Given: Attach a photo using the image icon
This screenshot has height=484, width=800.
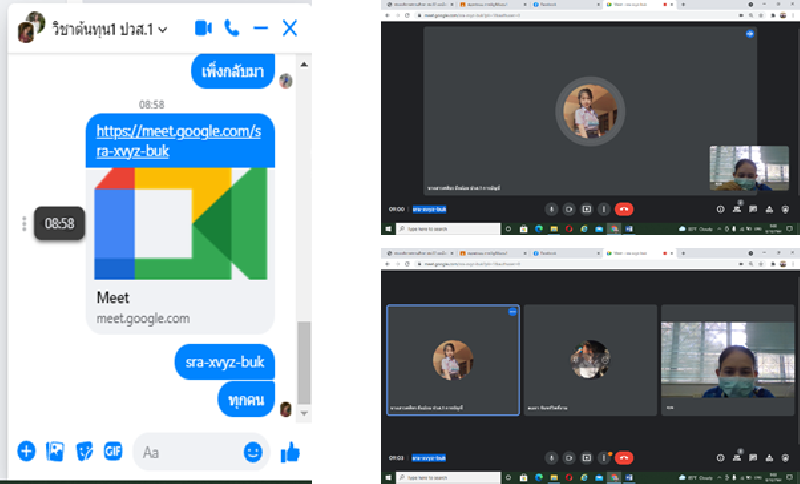Looking at the screenshot, I should point(55,452).
